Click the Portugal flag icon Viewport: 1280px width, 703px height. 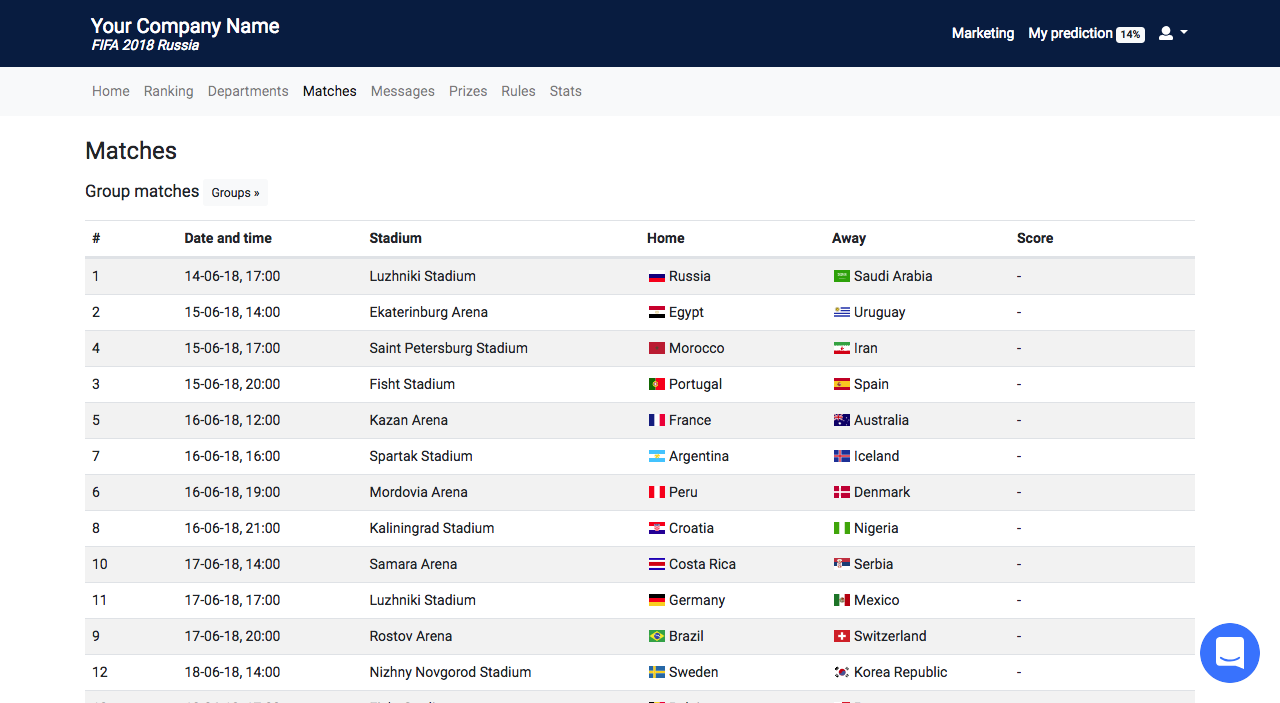tap(657, 384)
